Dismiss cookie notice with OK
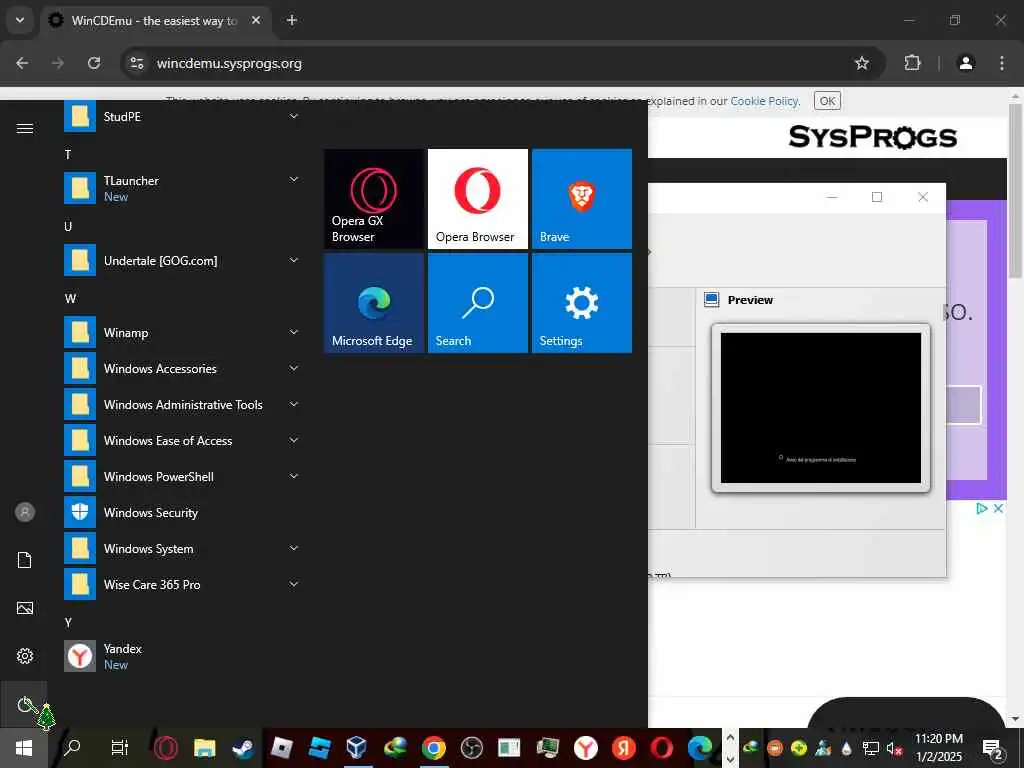The height and width of the screenshot is (768, 1024). click(x=827, y=101)
